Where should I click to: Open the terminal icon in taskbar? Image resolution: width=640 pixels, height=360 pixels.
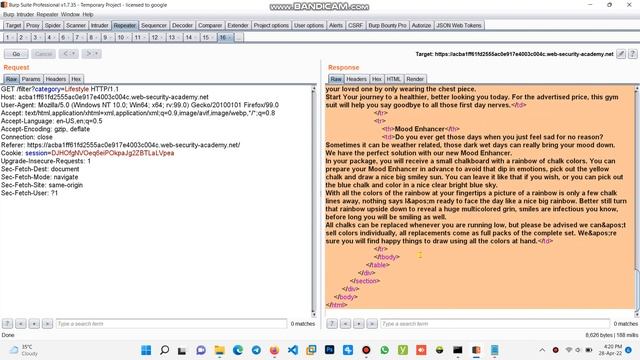point(458,350)
